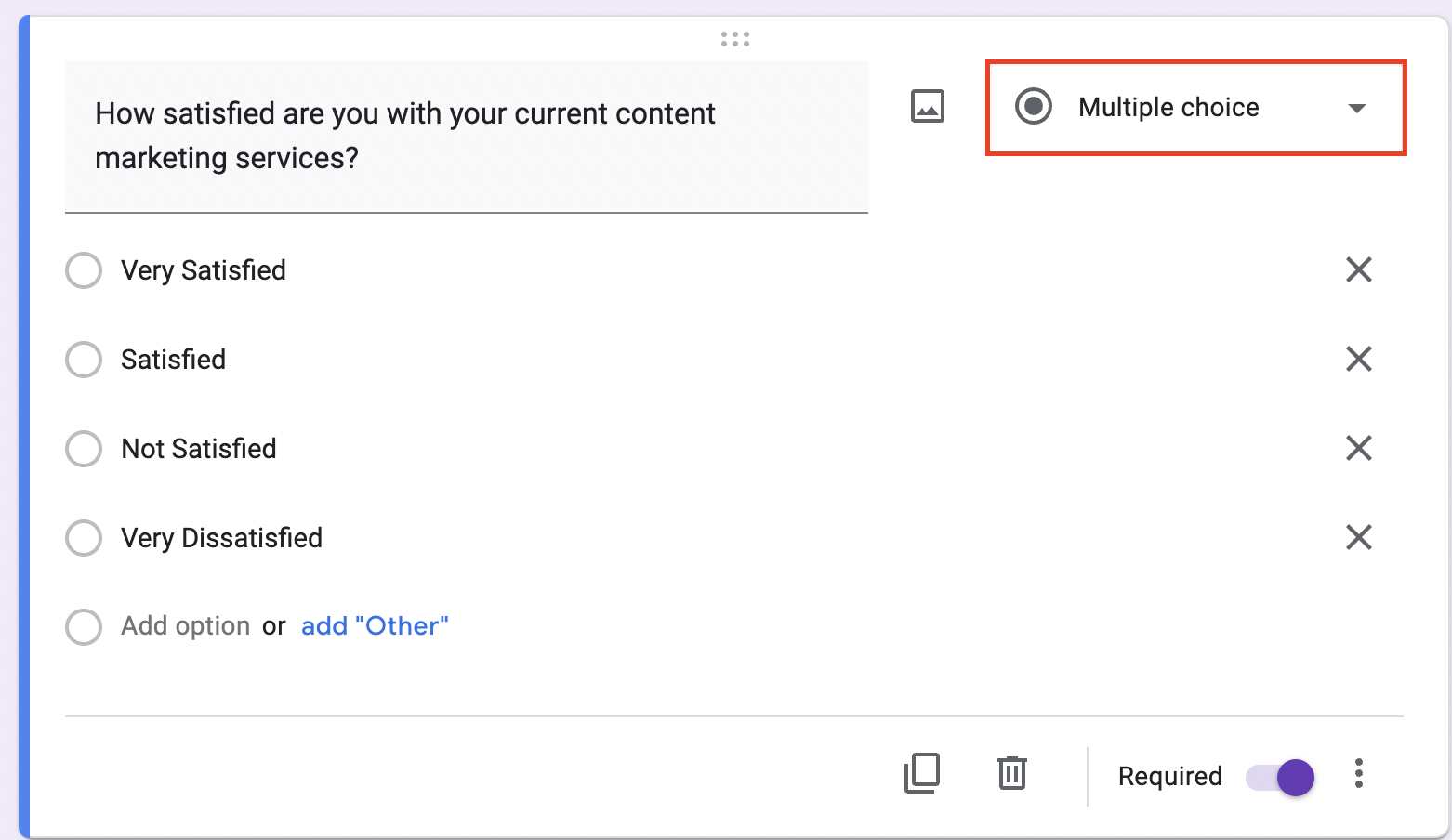Remove the Satisfied option
The height and width of the screenshot is (840, 1452).
coord(1358,360)
